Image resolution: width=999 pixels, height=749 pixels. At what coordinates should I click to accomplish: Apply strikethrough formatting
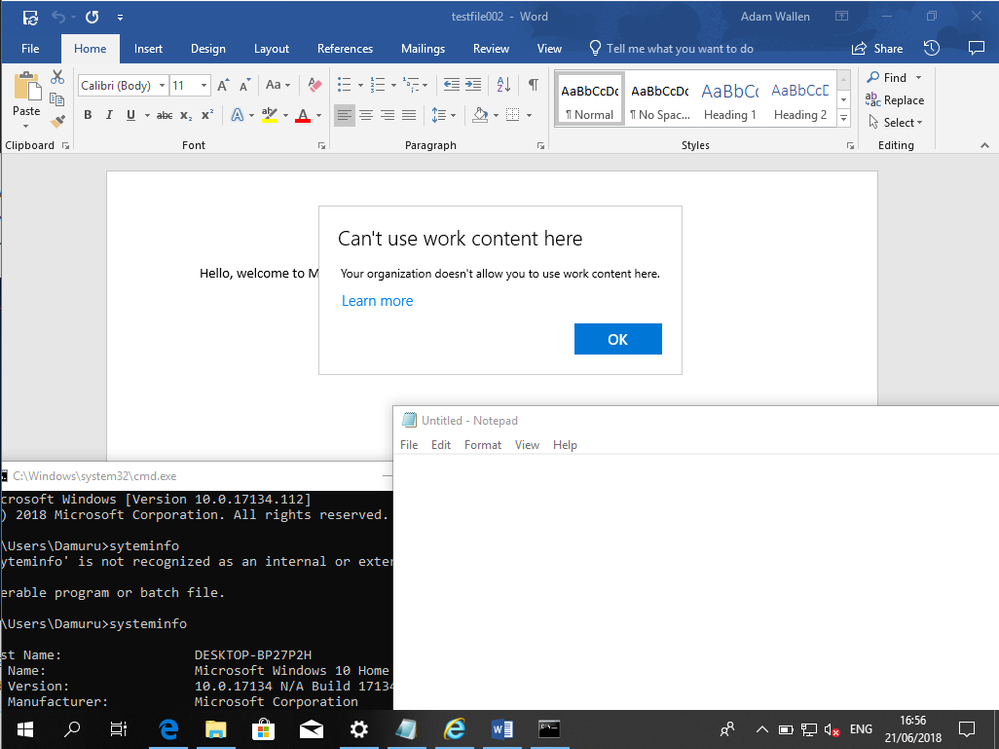click(164, 115)
